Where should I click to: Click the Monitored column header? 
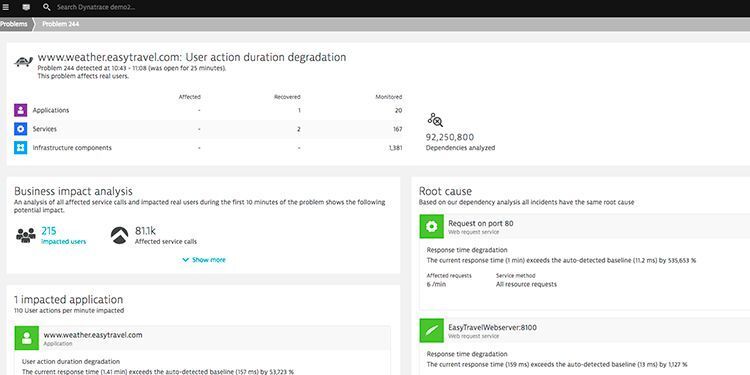point(388,97)
